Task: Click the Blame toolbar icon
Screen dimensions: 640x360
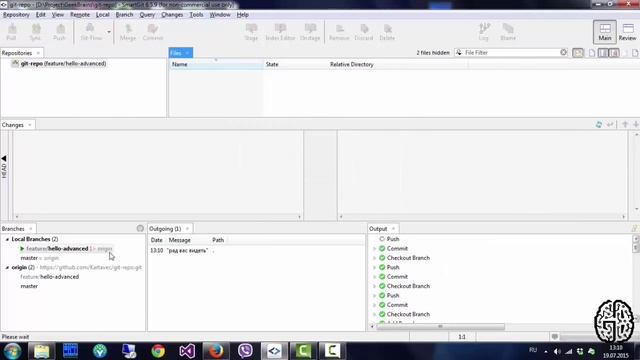Action: point(508,32)
